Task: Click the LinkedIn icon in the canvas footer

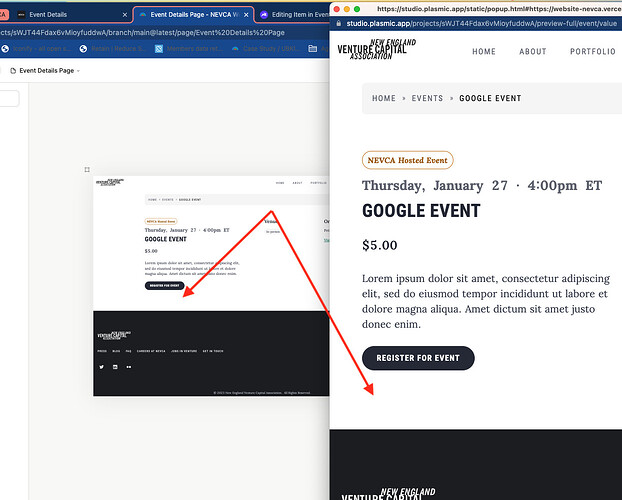Action: pos(115,367)
